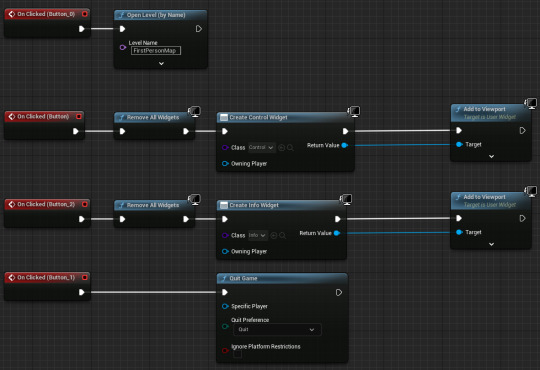Click the Owning Player pin on Create Control Widget
The image size is (540, 370).
coord(225,164)
